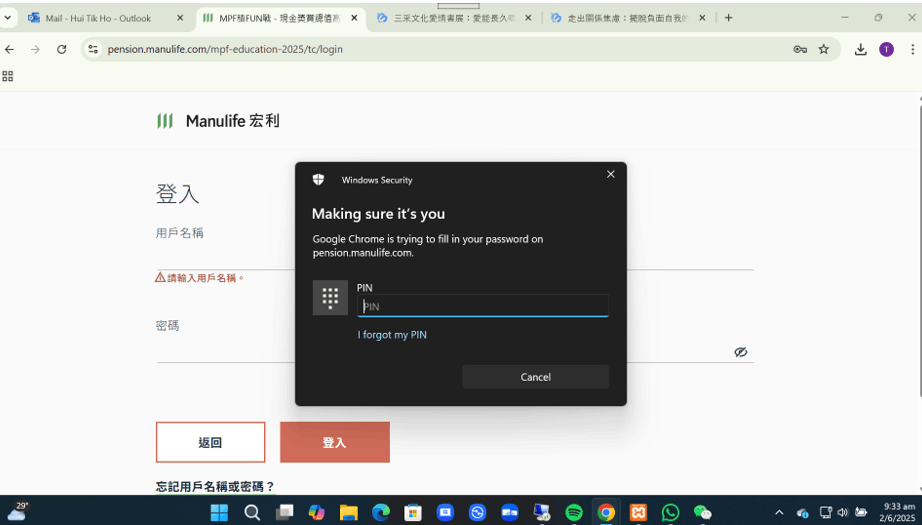922x525 pixels.
Task: Click Chrome's forward arrow
Action: [x=35, y=49]
